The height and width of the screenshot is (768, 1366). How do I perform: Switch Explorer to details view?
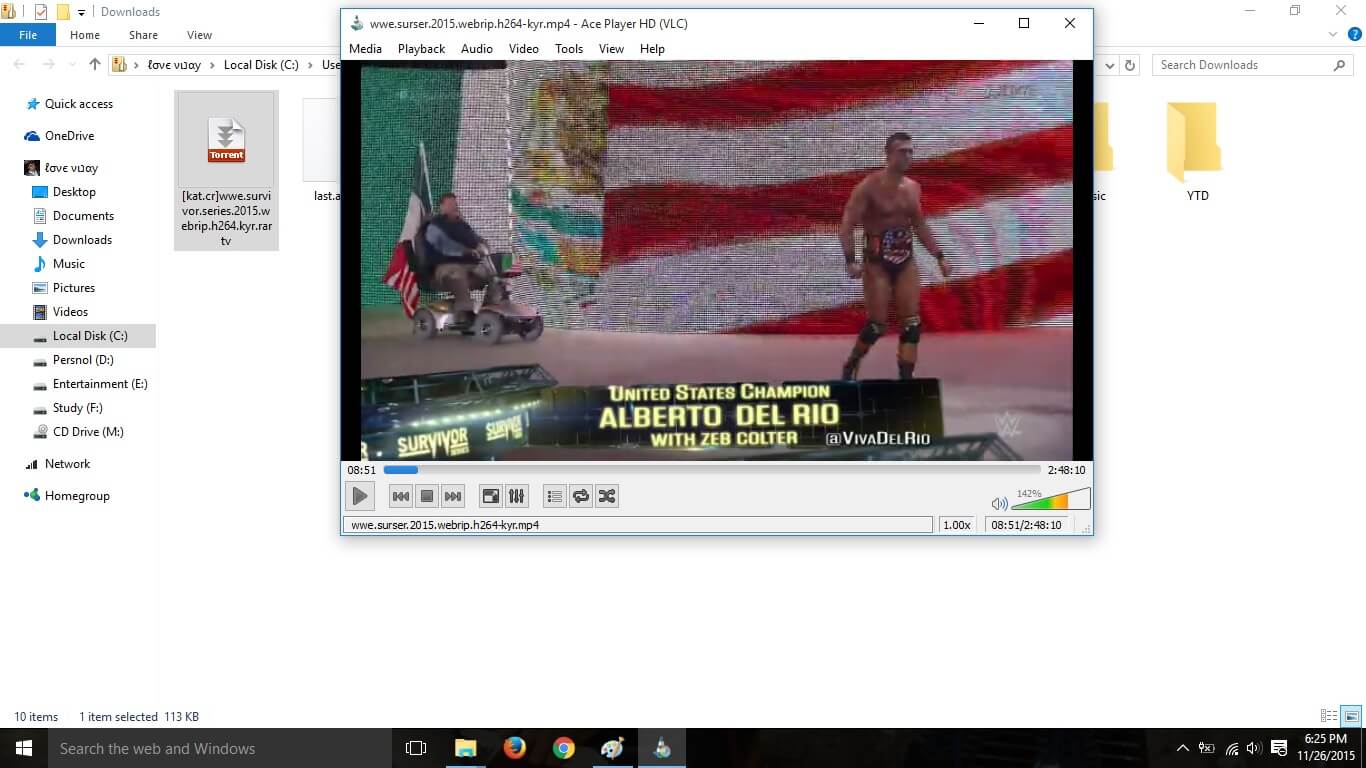[x=1329, y=716]
